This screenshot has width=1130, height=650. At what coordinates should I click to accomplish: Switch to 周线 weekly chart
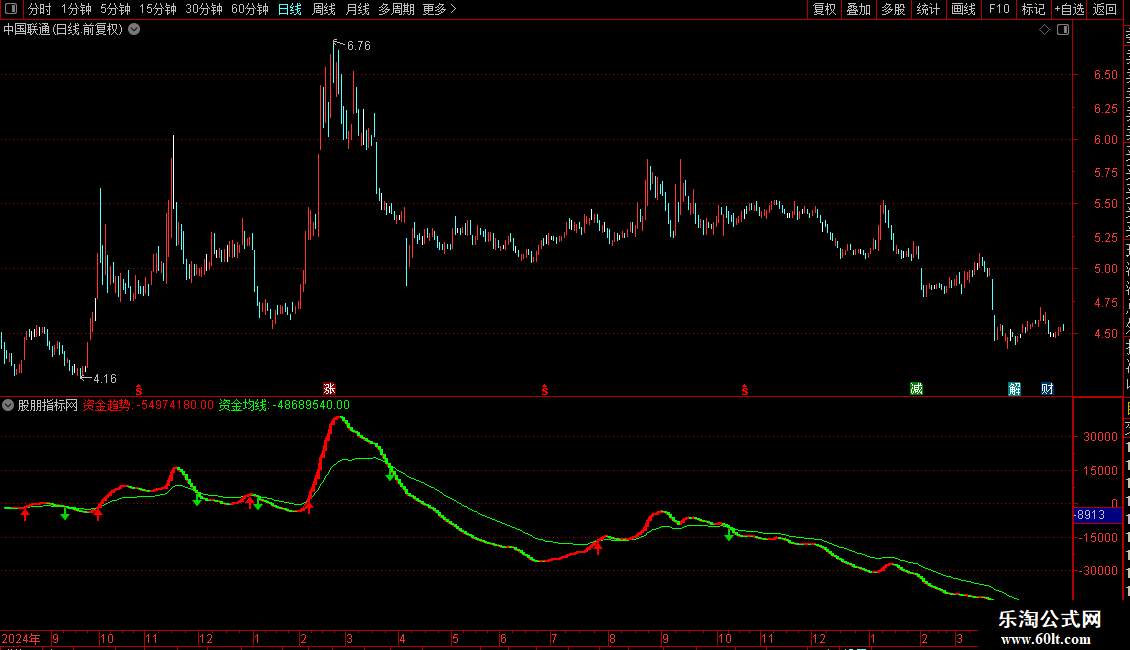(324, 9)
